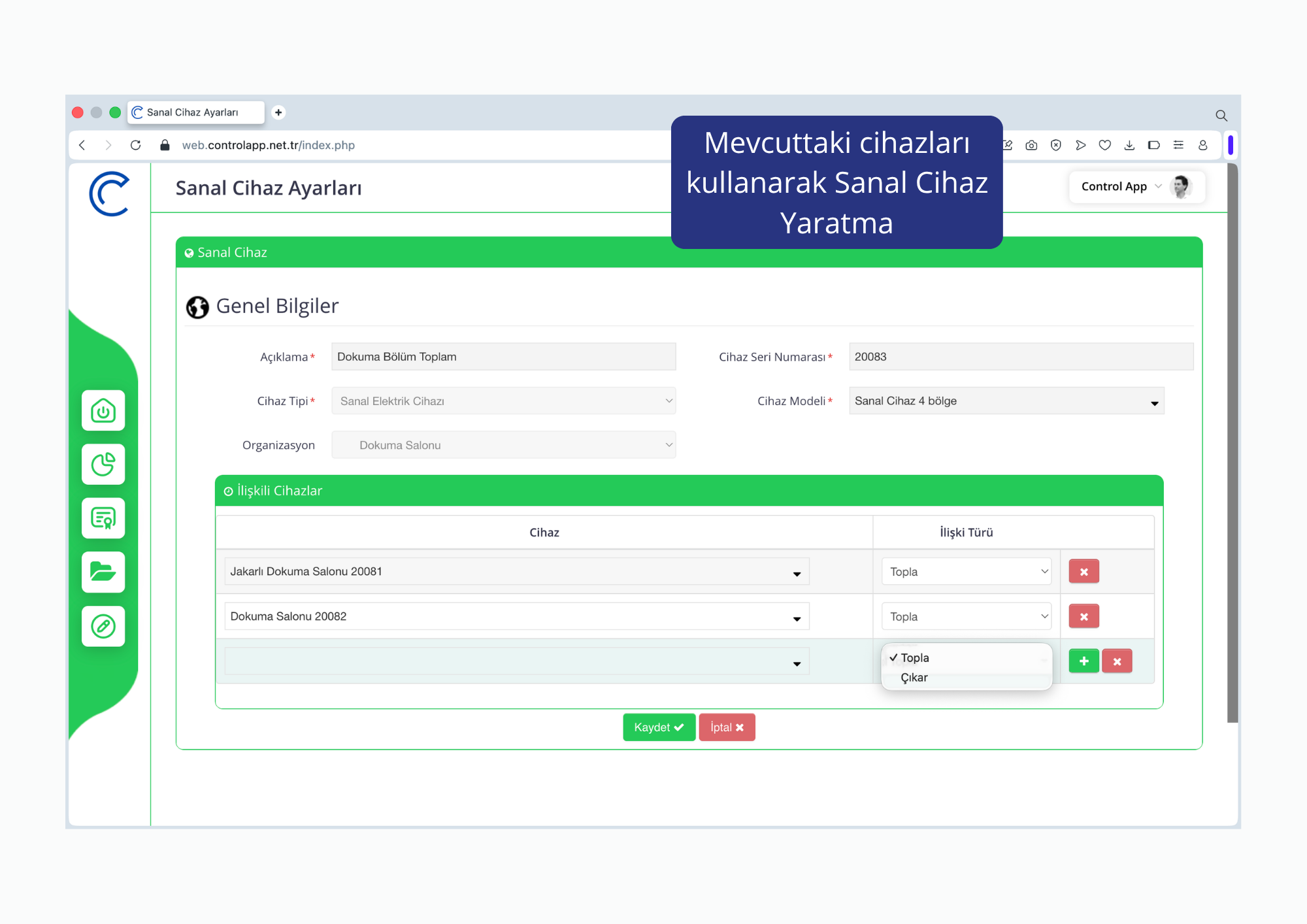The height and width of the screenshot is (924, 1307).
Task: Select Çıkar in the open list
Action: click(966, 678)
